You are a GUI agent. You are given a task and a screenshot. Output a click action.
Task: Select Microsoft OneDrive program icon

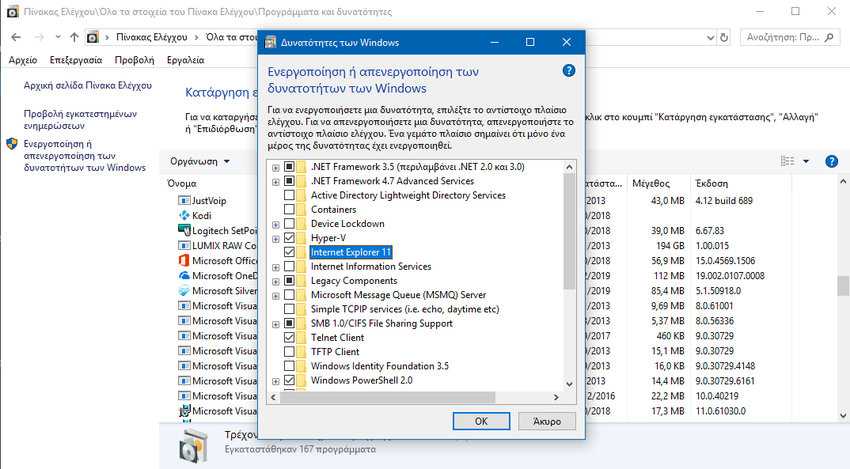[x=184, y=275]
